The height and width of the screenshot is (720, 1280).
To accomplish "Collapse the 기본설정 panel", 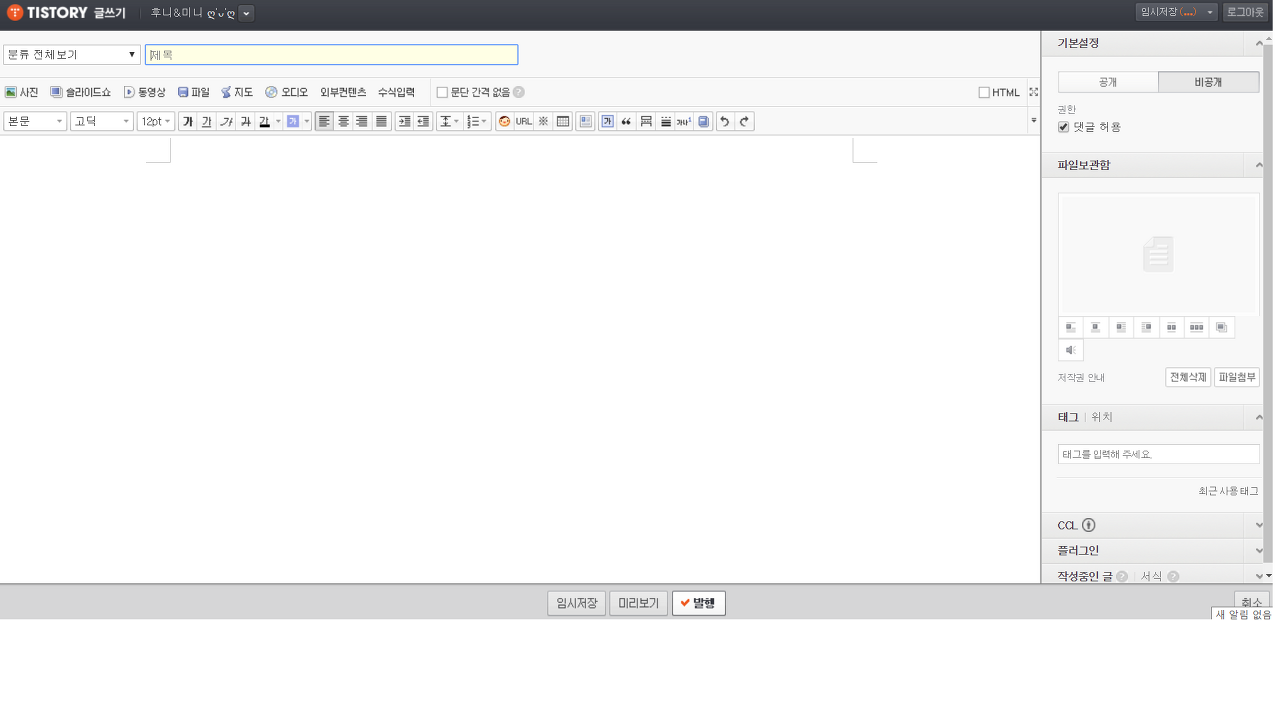I will coord(1259,44).
